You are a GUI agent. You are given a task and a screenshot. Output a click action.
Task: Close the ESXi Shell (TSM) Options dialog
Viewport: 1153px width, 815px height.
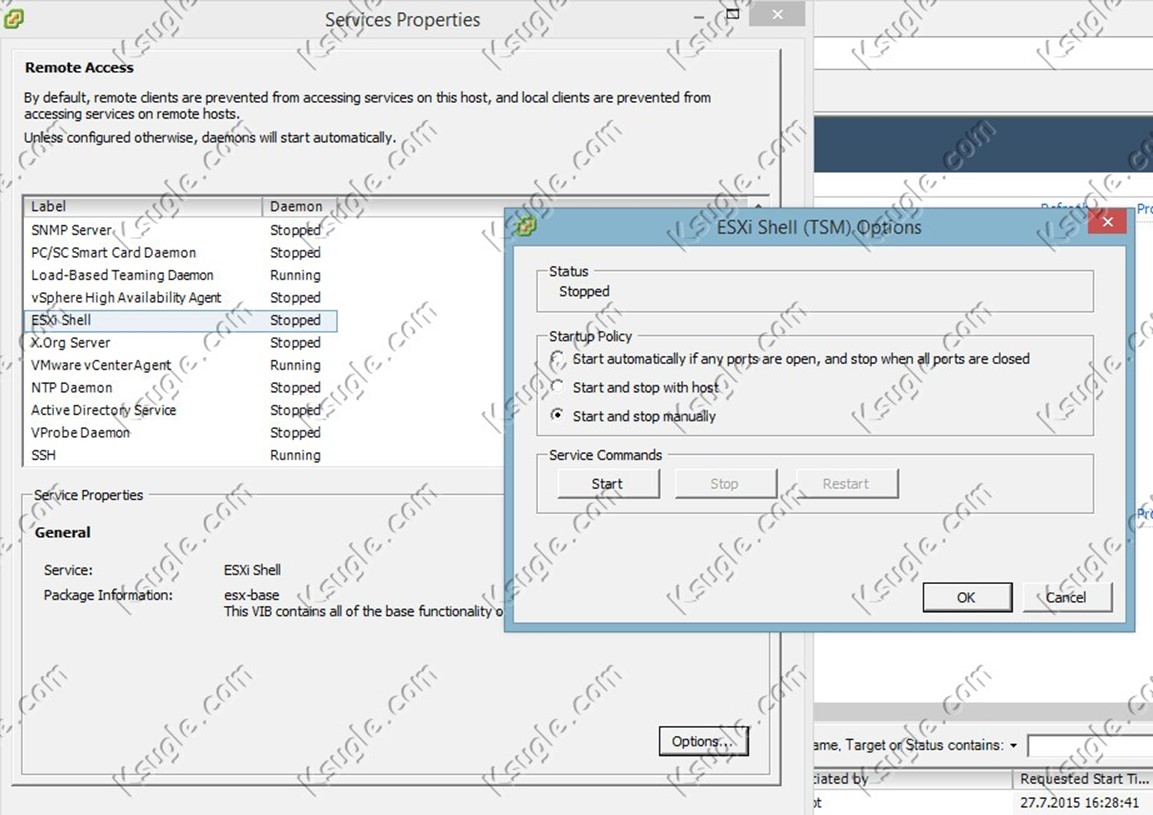tap(1107, 221)
